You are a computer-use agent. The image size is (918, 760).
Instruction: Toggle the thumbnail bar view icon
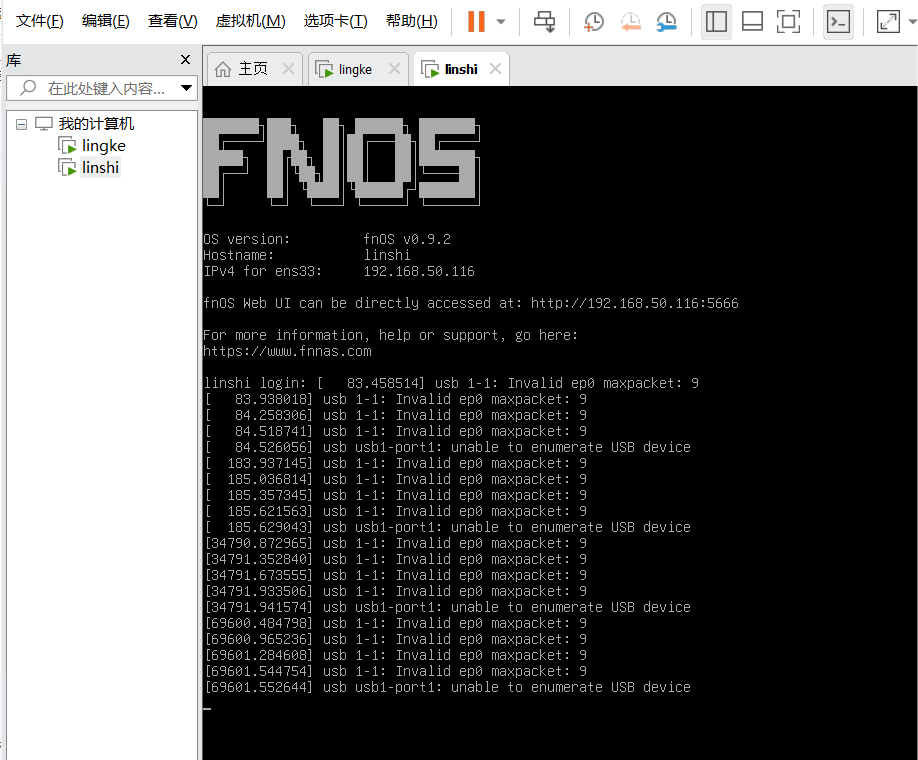752,22
